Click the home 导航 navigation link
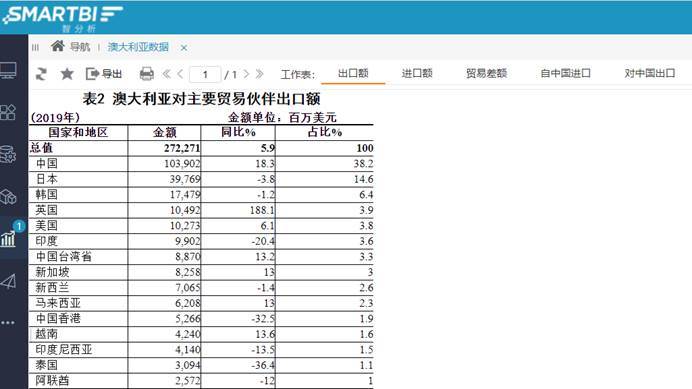The image size is (692, 389). pos(71,46)
